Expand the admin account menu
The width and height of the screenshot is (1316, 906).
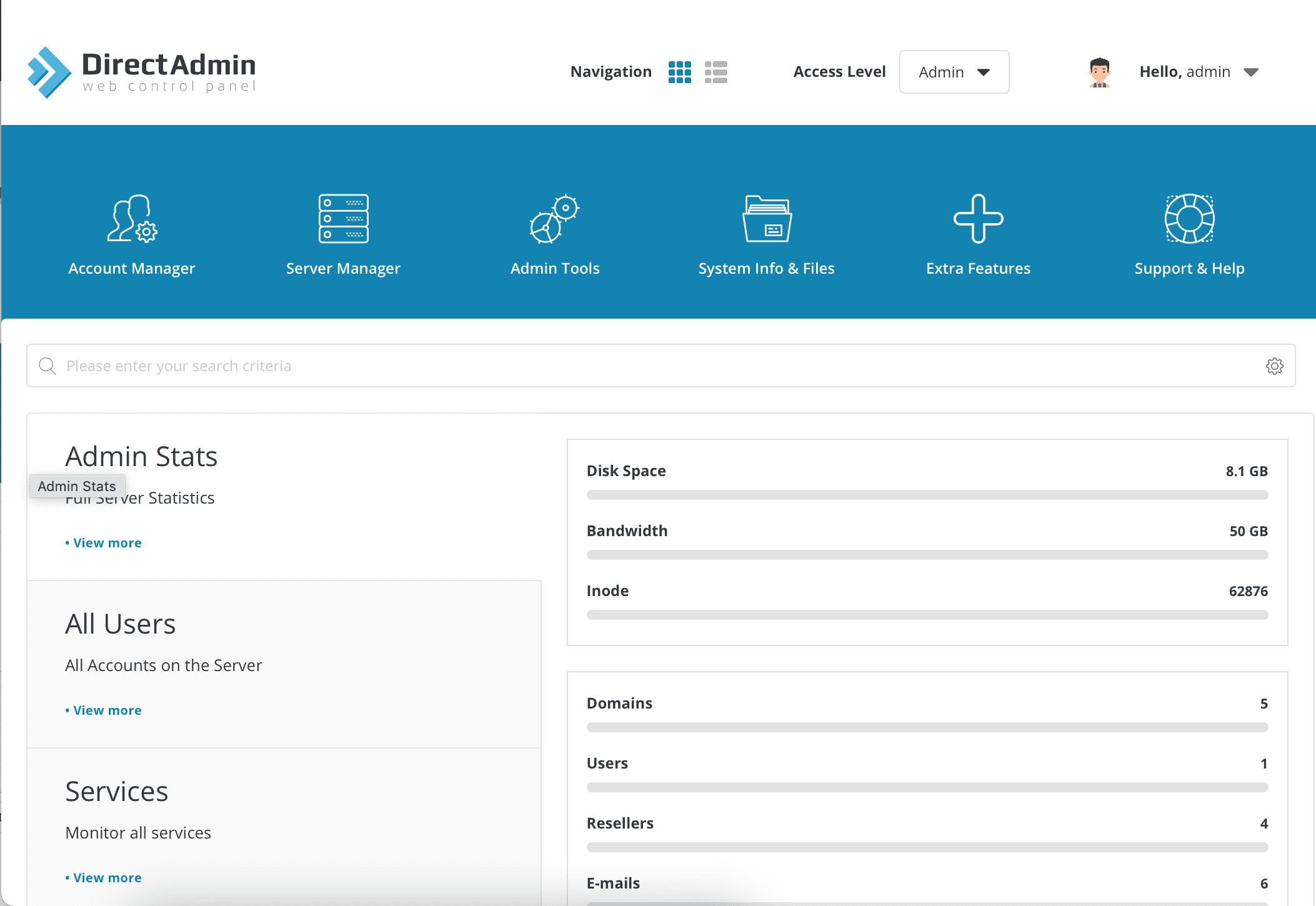(1252, 72)
